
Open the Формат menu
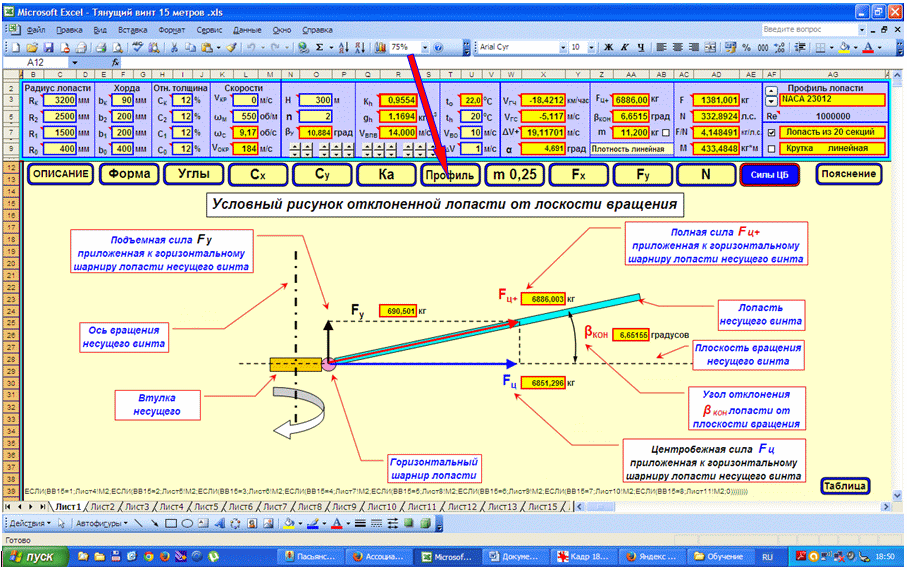coord(171,30)
